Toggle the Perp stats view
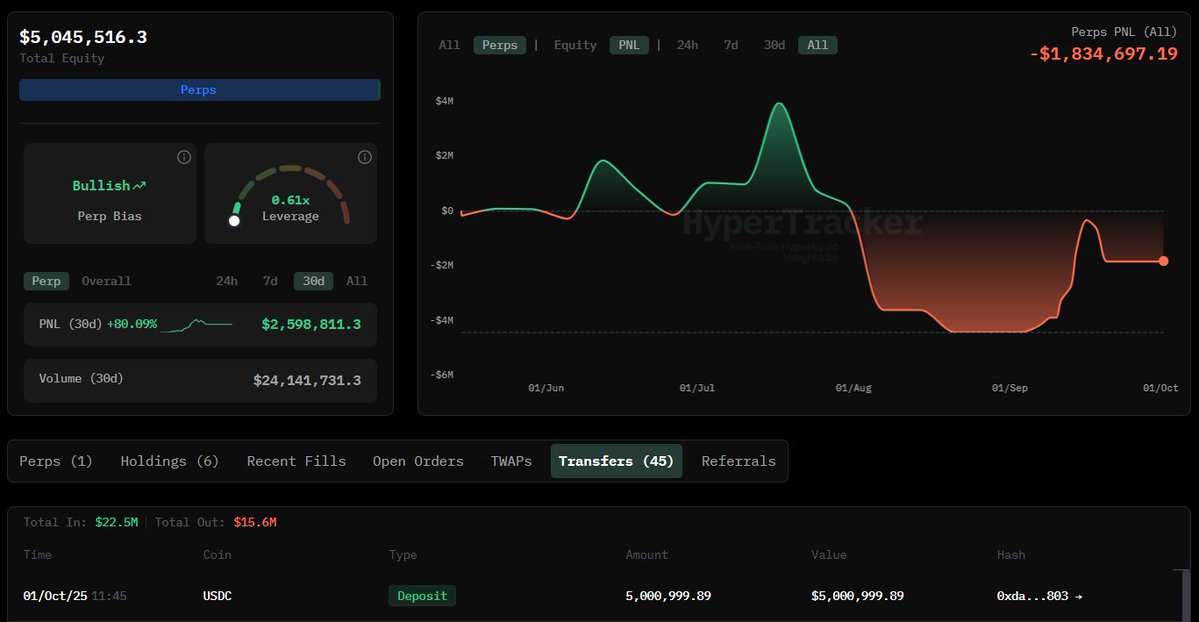 tap(46, 281)
